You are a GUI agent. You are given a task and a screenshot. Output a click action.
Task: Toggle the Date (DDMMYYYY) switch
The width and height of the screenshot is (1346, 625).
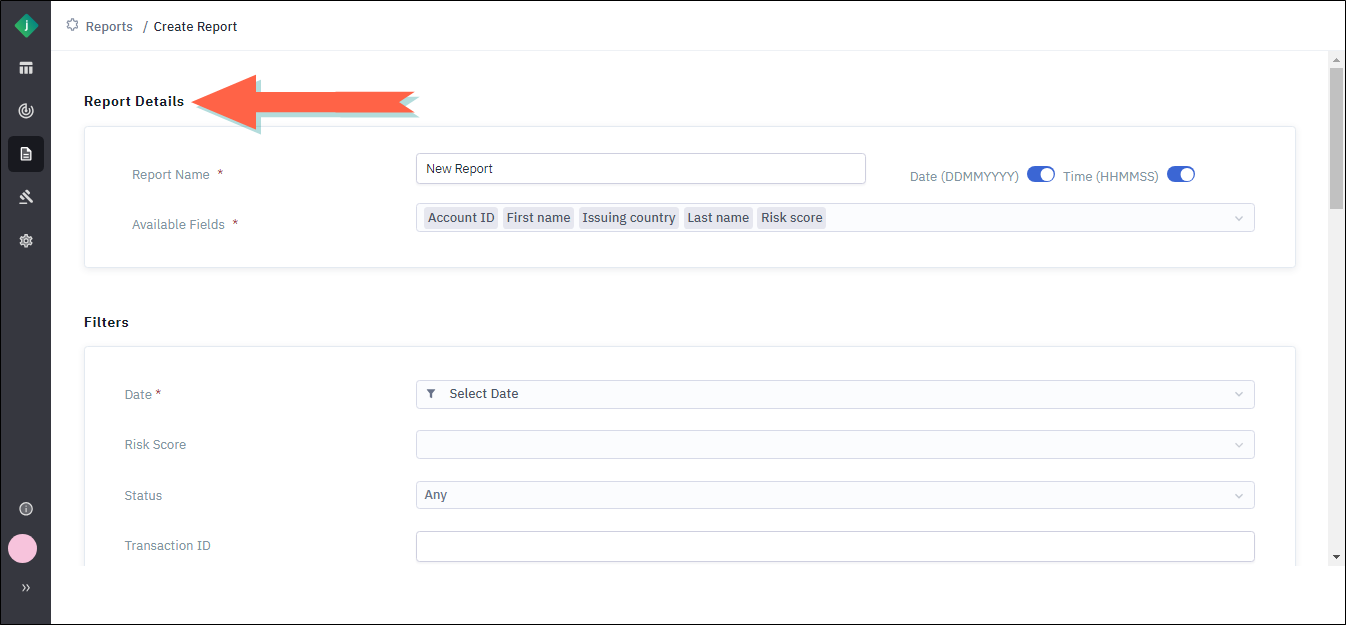tap(1041, 174)
